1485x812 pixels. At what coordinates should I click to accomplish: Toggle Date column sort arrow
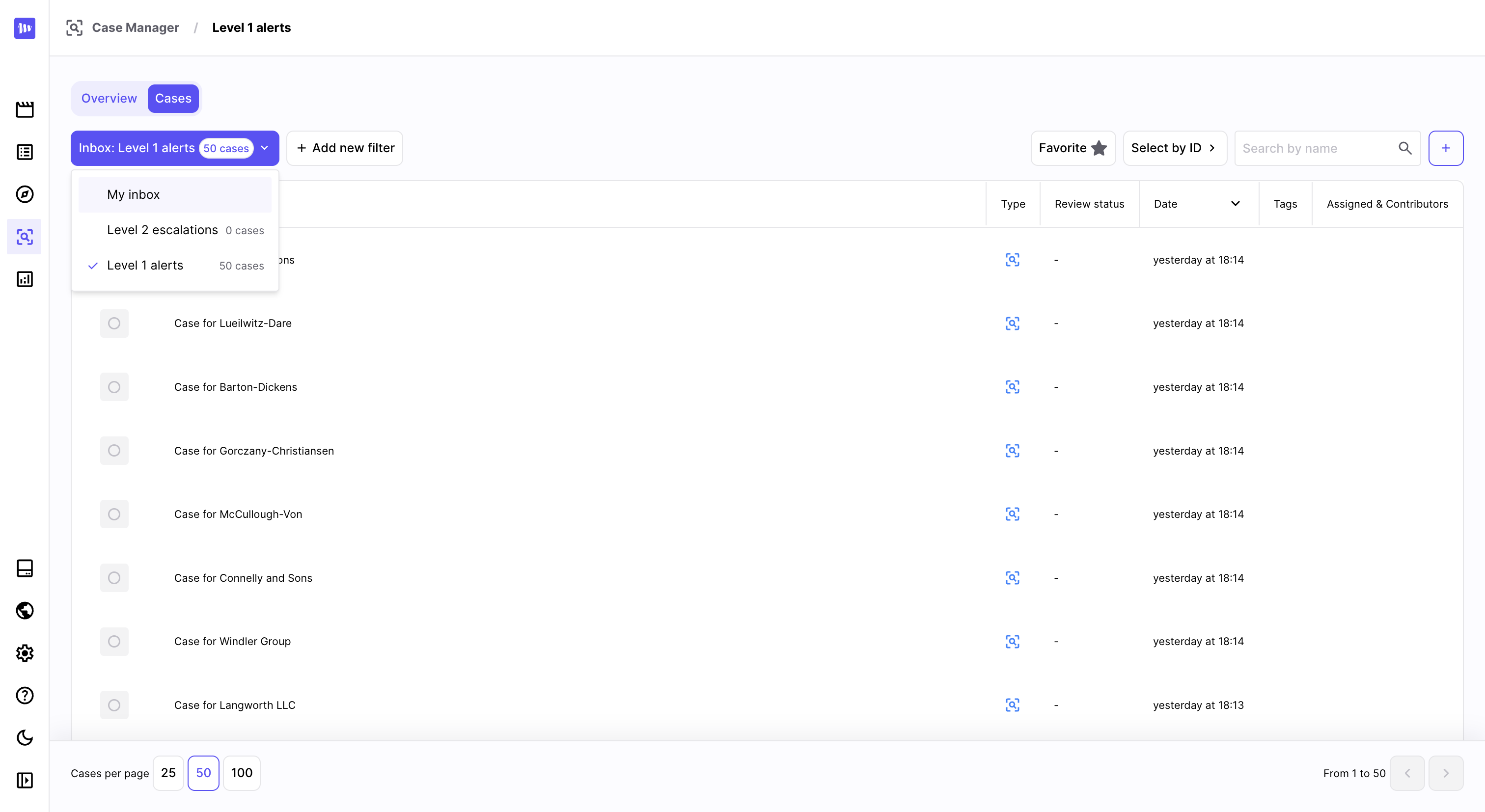1235,203
